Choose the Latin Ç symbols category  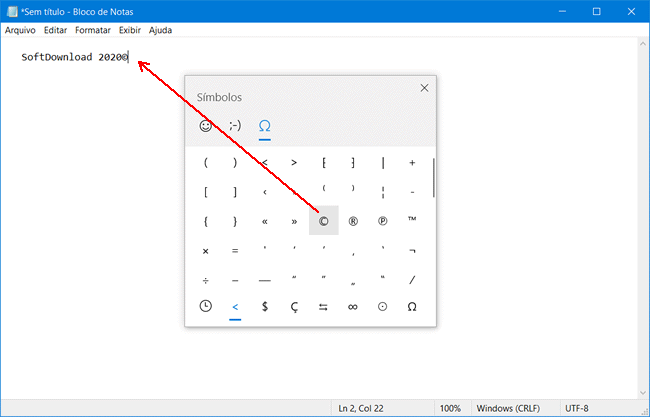294,308
